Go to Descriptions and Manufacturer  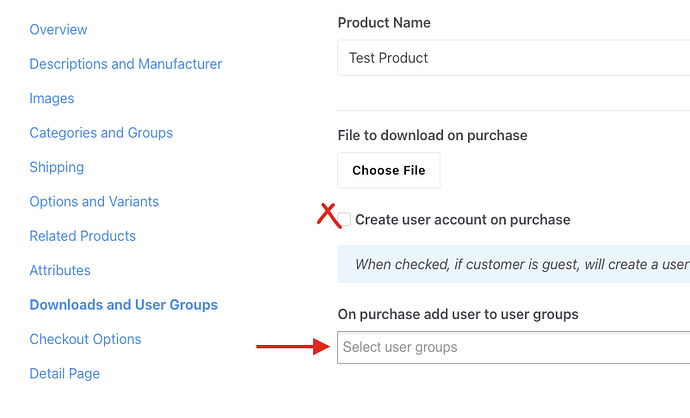click(x=126, y=64)
